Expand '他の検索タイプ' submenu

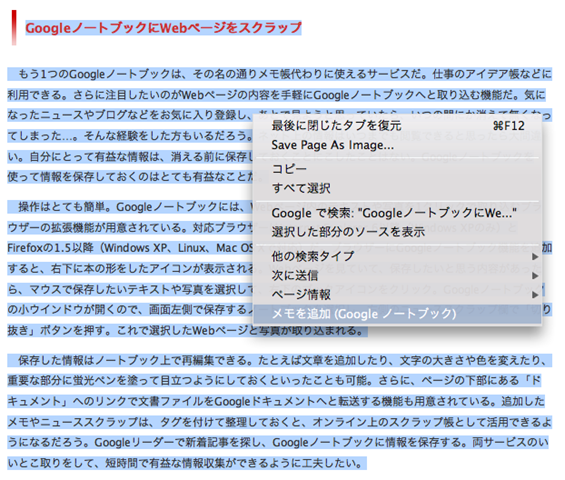397,256
